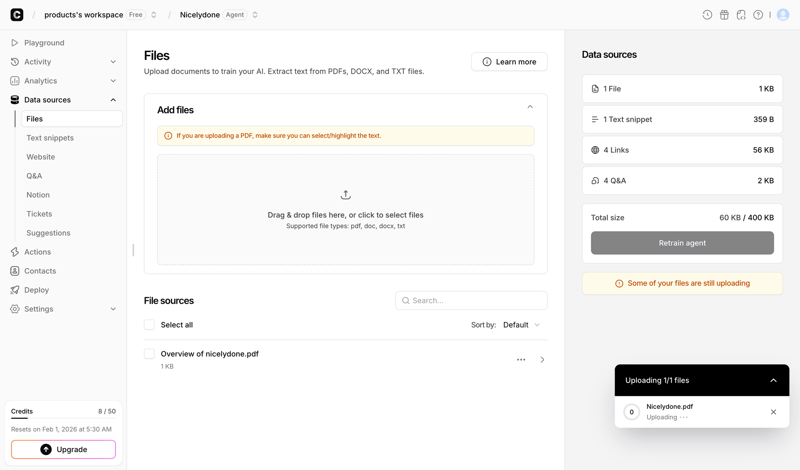Open the workspace switcher chevrons

point(154,15)
